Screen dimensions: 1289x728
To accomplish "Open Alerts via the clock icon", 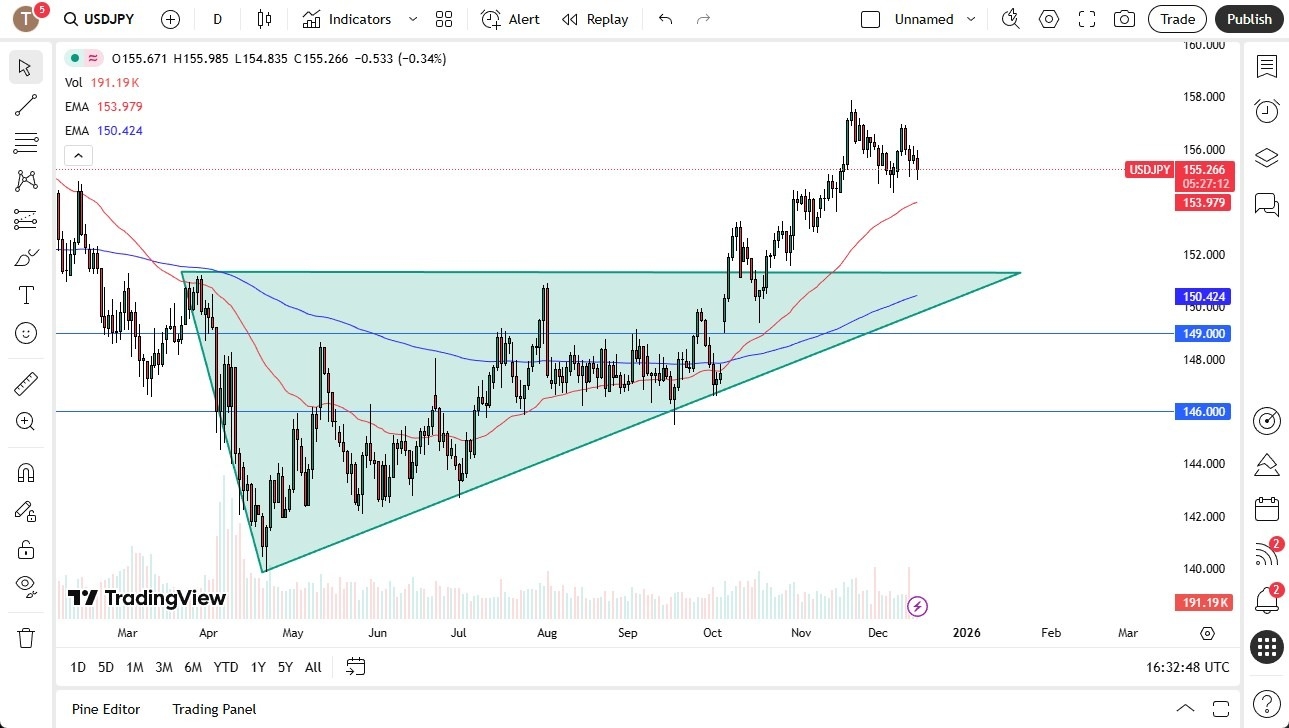I will [1266, 110].
